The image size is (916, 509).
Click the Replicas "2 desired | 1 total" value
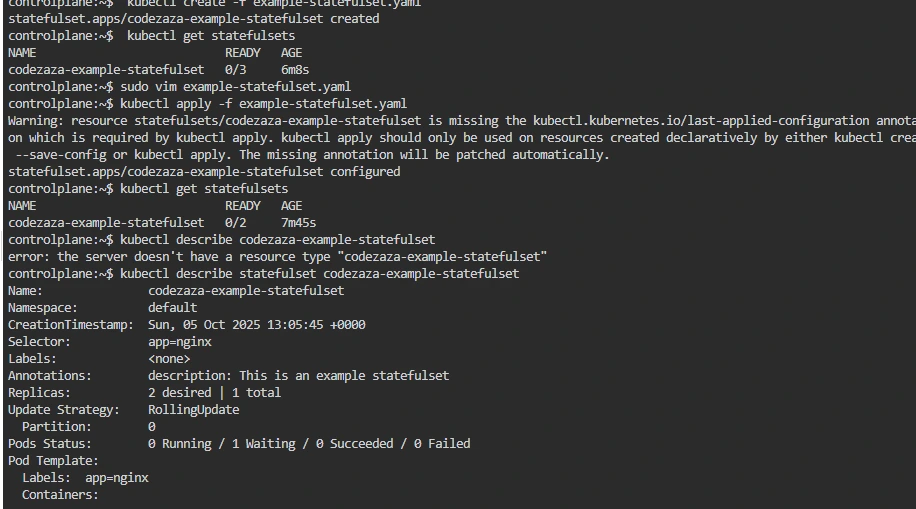click(214, 393)
